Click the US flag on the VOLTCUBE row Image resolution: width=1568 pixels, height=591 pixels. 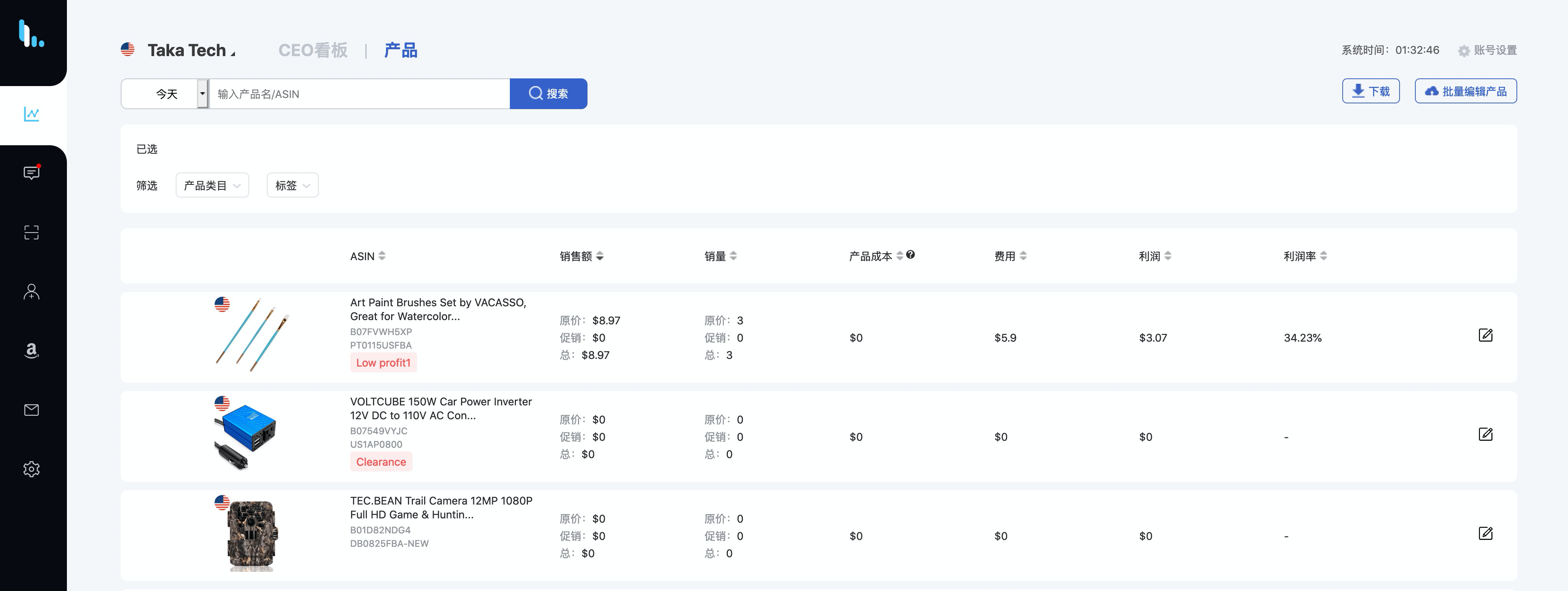pos(222,403)
